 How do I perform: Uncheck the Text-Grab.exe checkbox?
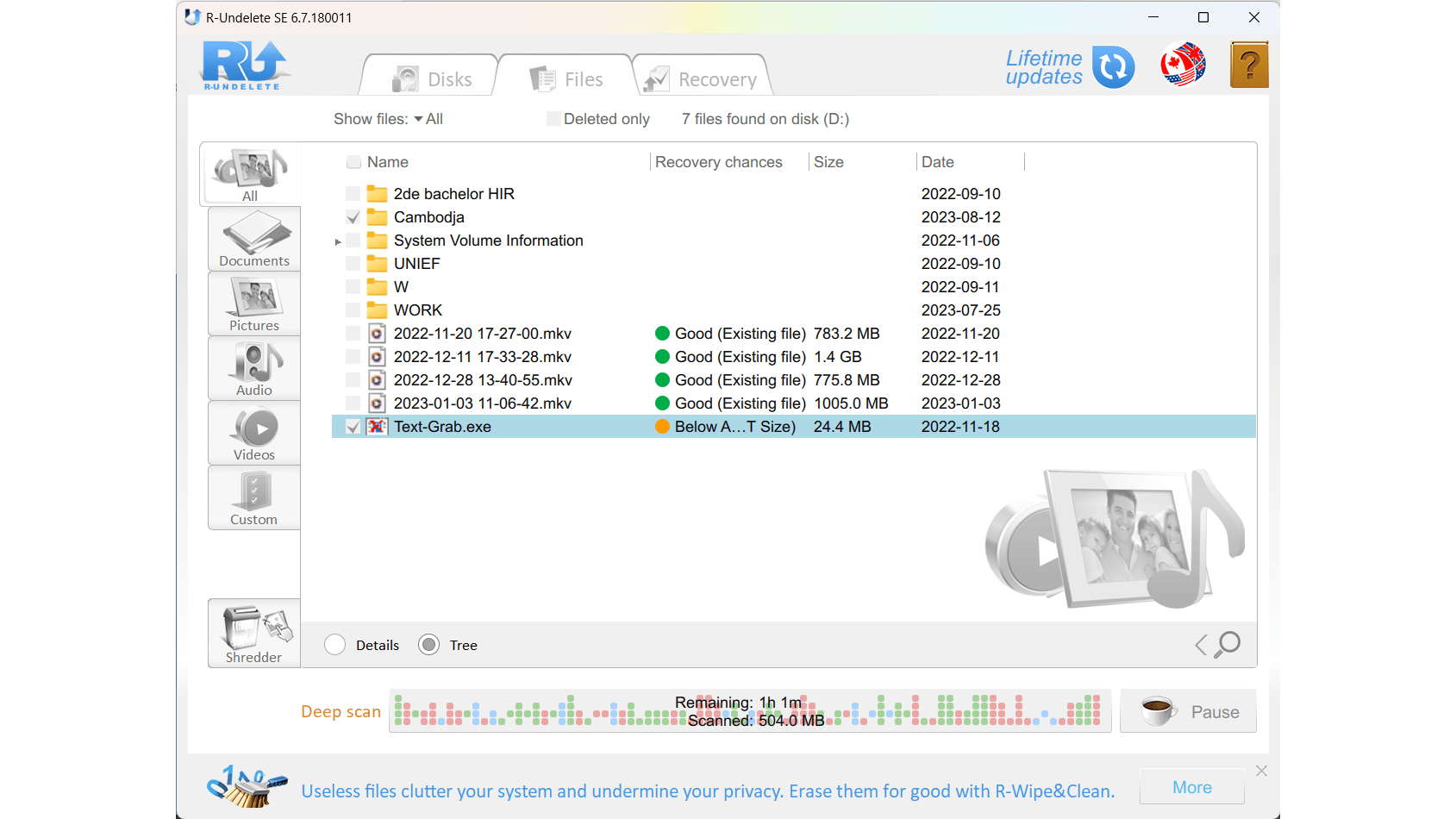pyautogui.click(x=353, y=427)
